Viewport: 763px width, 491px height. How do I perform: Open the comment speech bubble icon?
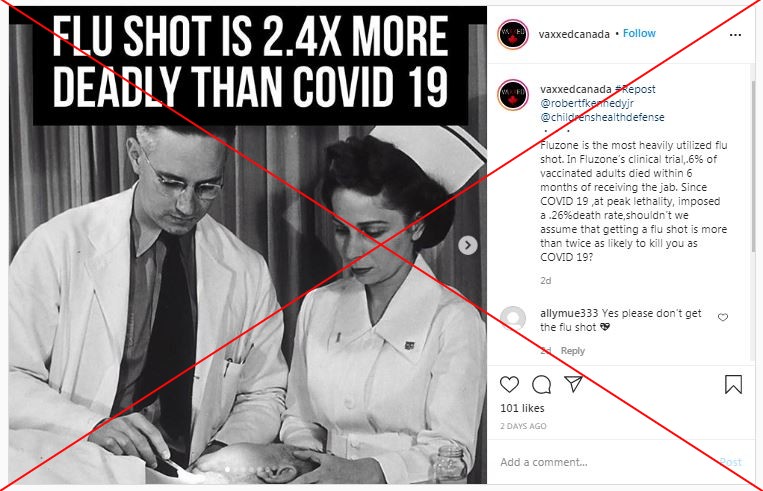pyautogui.click(x=541, y=384)
